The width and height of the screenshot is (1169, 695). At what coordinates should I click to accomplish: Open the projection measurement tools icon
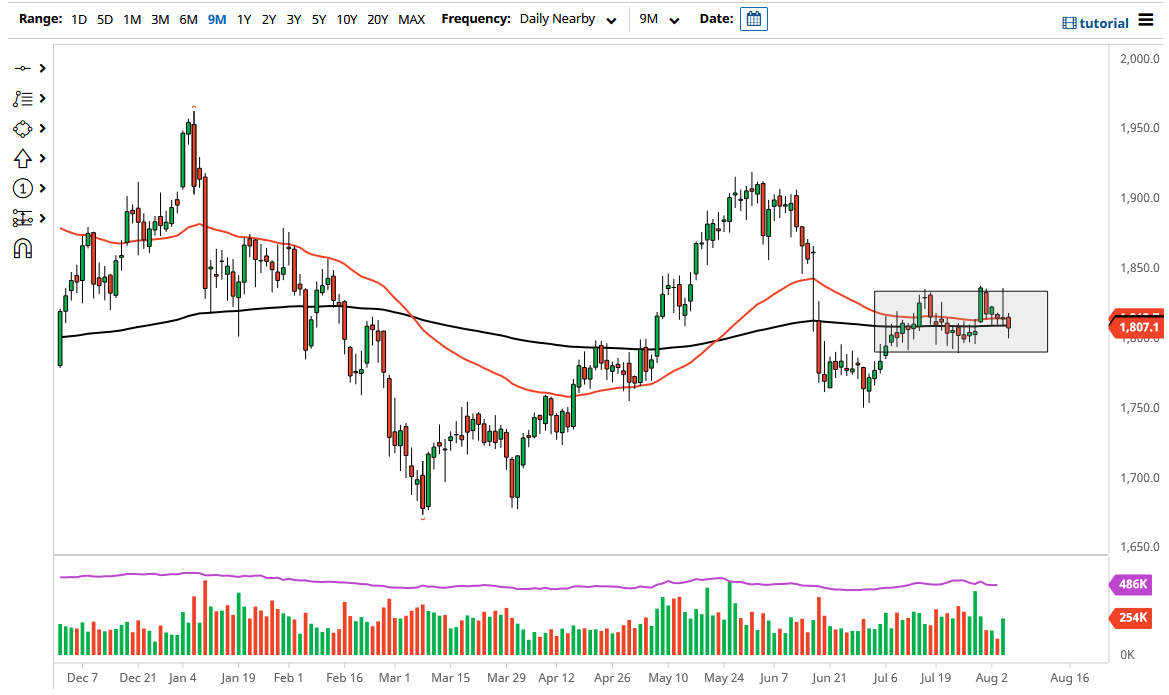(22, 218)
